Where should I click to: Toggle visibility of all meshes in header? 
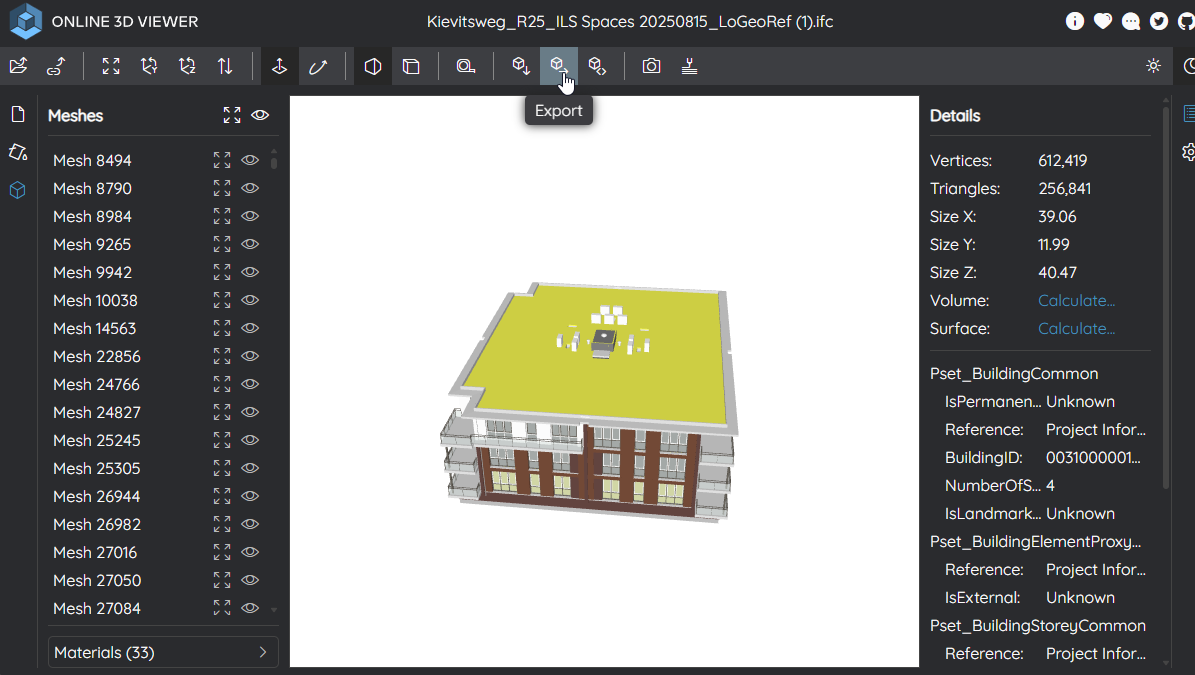click(x=260, y=115)
